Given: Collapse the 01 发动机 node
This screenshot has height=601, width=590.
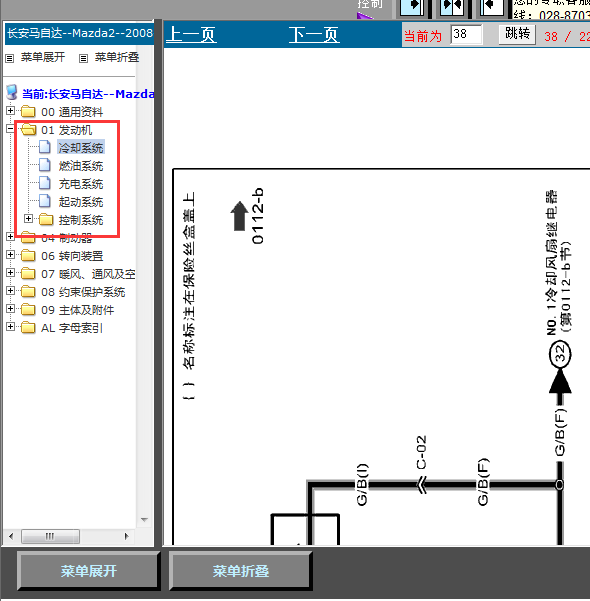Looking at the screenshot, I should (x=10, y=128).
